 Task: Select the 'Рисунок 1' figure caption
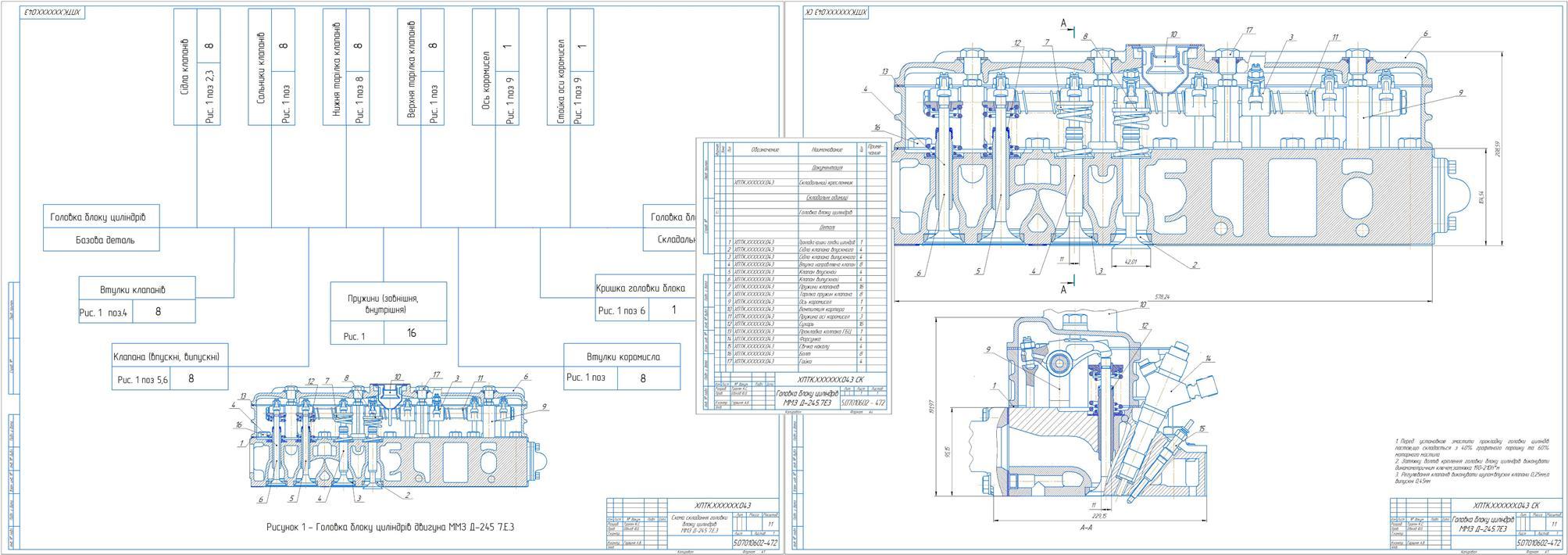(390, 528)
